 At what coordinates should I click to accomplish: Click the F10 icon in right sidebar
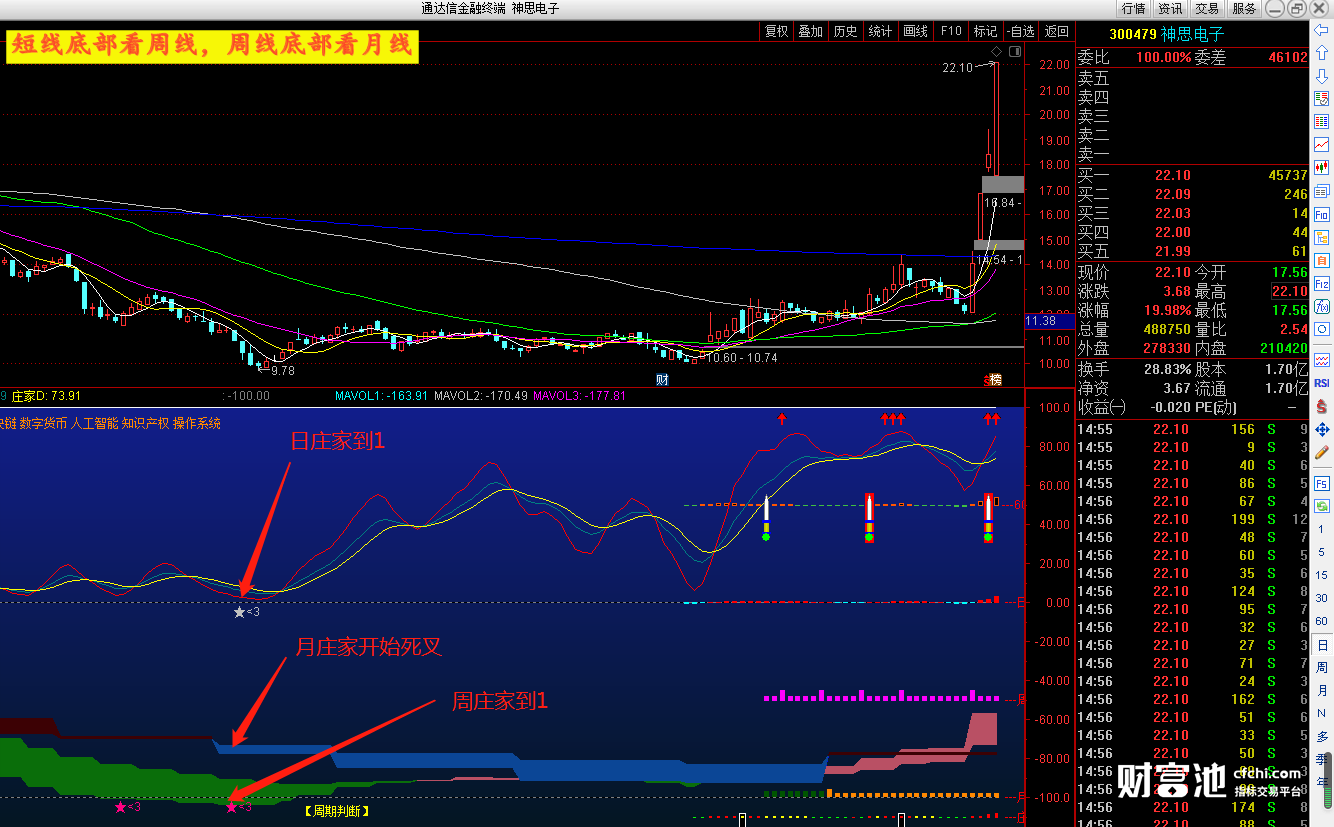(x=1322, y=214)
